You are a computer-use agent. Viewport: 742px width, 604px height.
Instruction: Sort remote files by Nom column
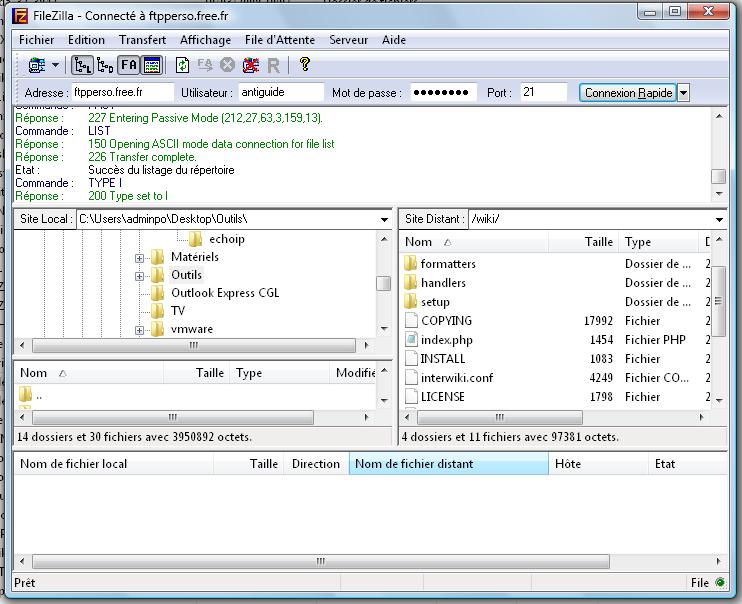pos(475,242)
